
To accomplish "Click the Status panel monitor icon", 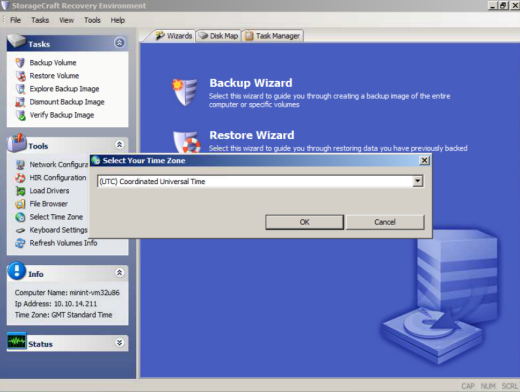I will (17, 341).
